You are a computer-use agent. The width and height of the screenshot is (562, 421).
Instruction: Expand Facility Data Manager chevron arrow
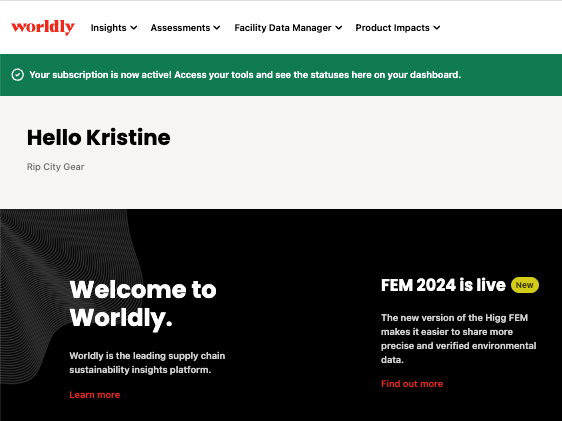339,28
